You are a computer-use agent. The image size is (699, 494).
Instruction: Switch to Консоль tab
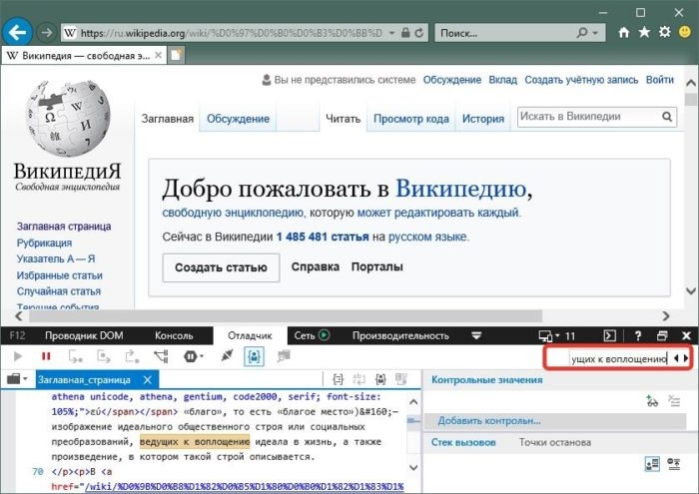point(174,336)
